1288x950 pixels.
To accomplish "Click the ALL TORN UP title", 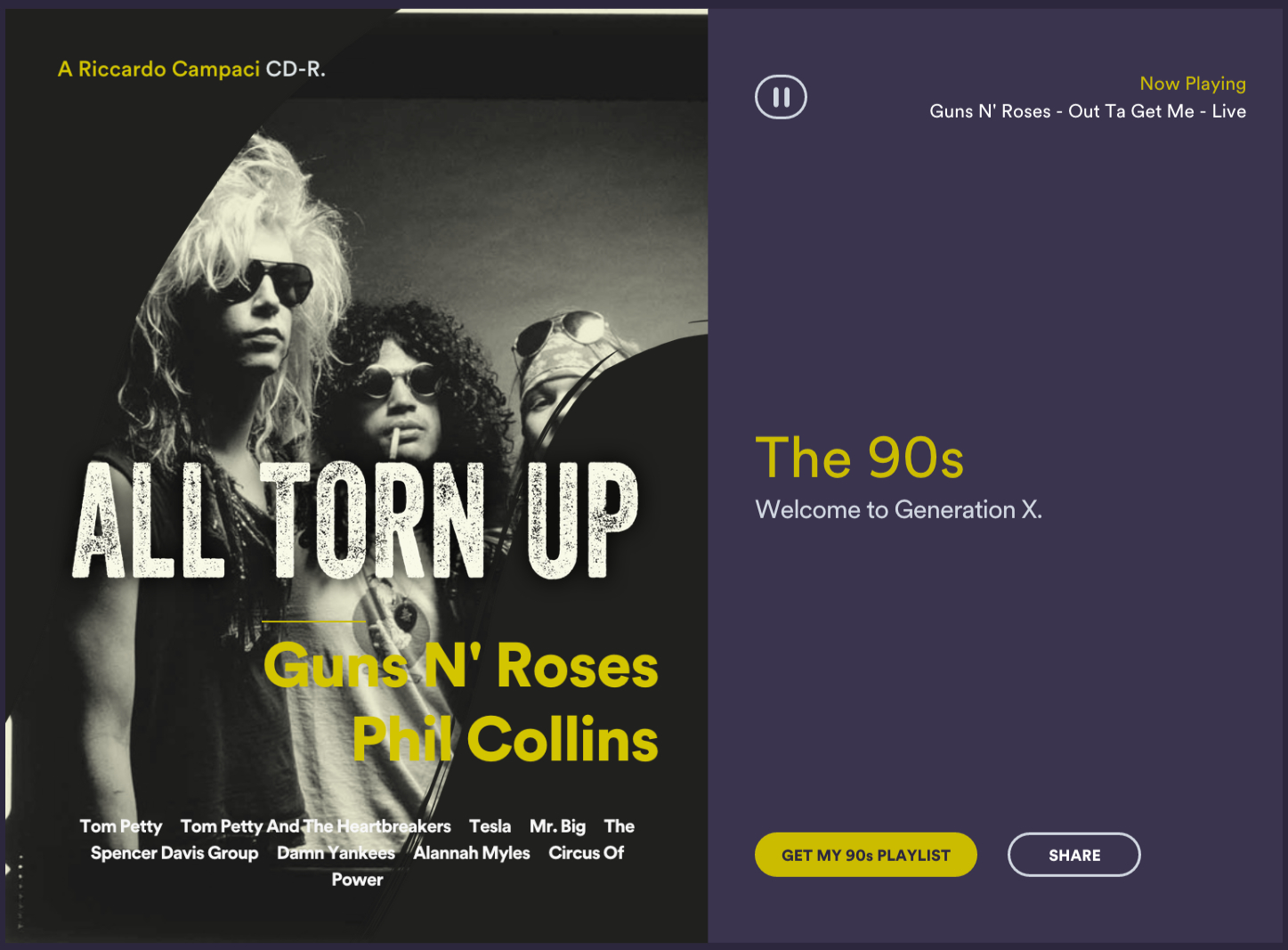I will point(354,521).
